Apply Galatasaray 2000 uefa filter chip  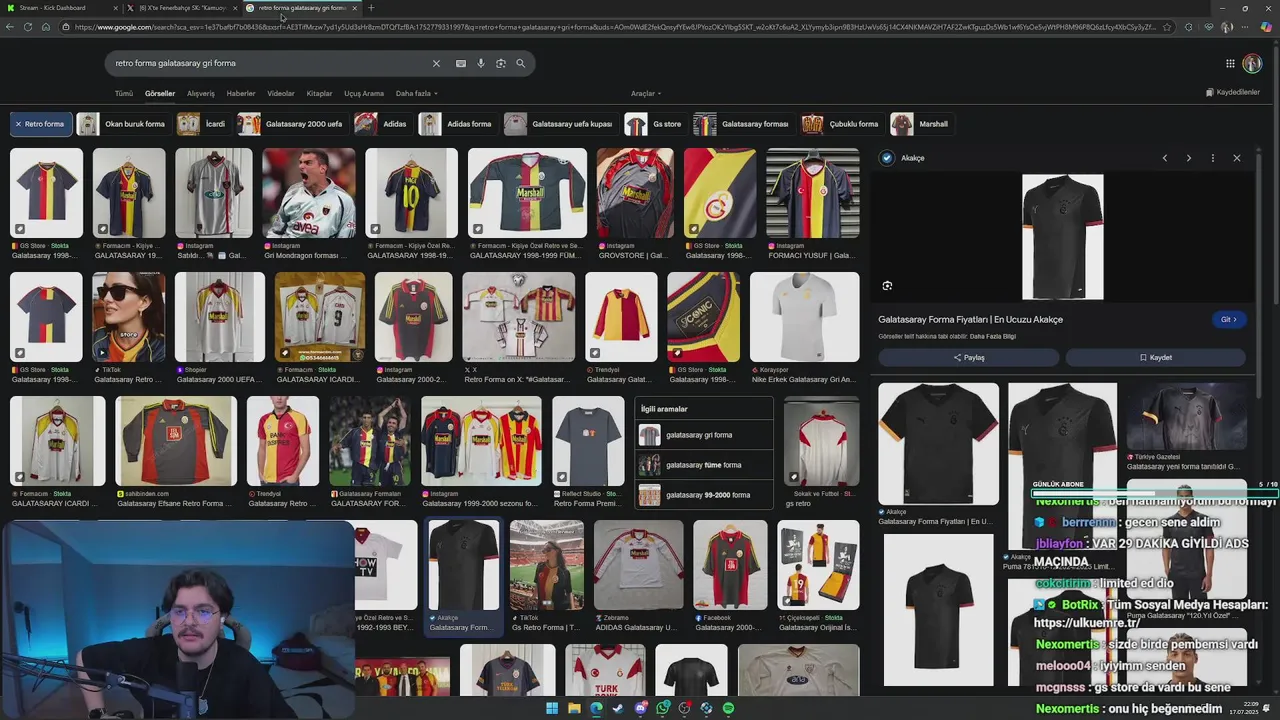click(291, 124)
